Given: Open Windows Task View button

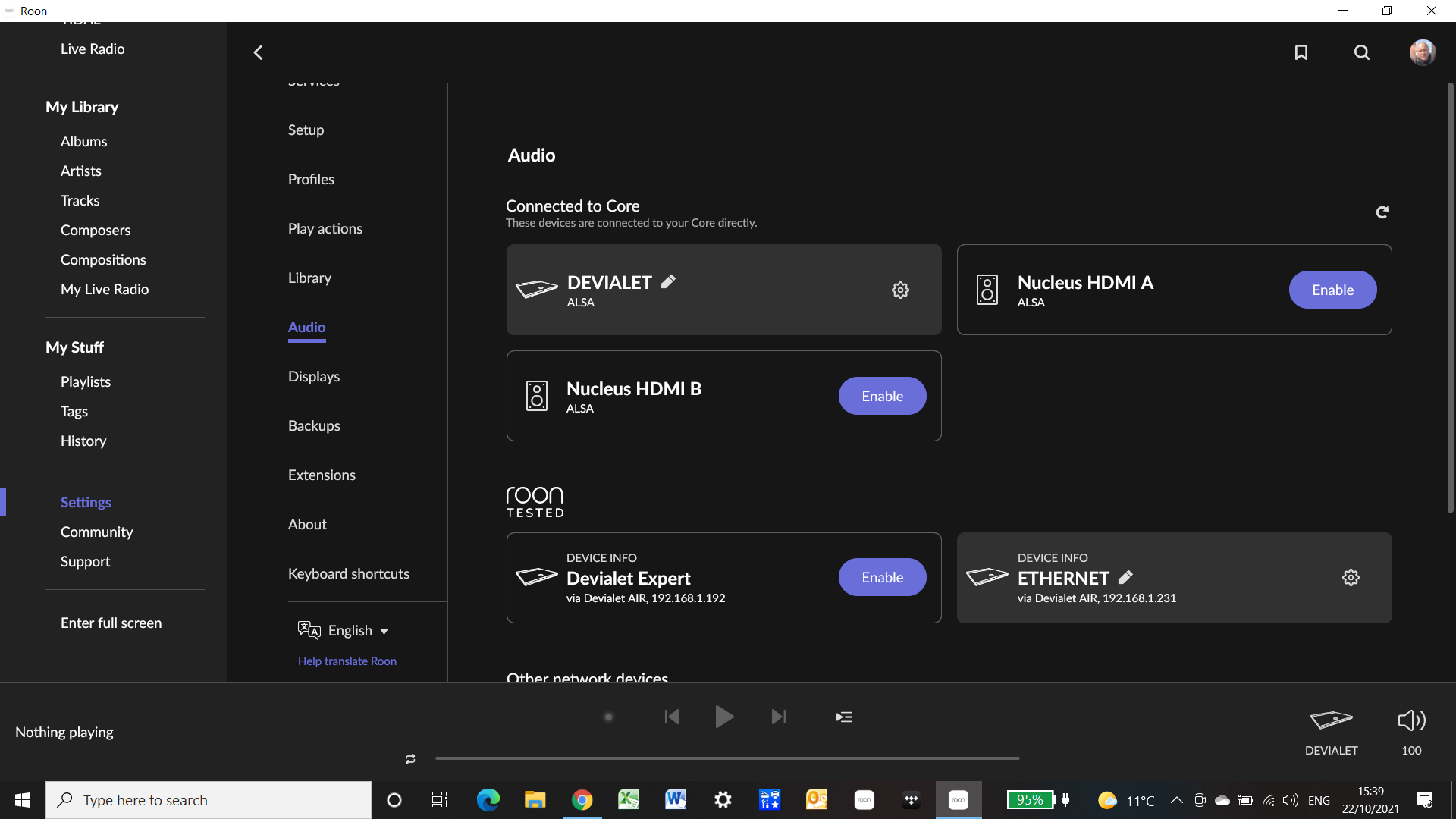Looking at the screenshot, I should [x=440, y=800].
